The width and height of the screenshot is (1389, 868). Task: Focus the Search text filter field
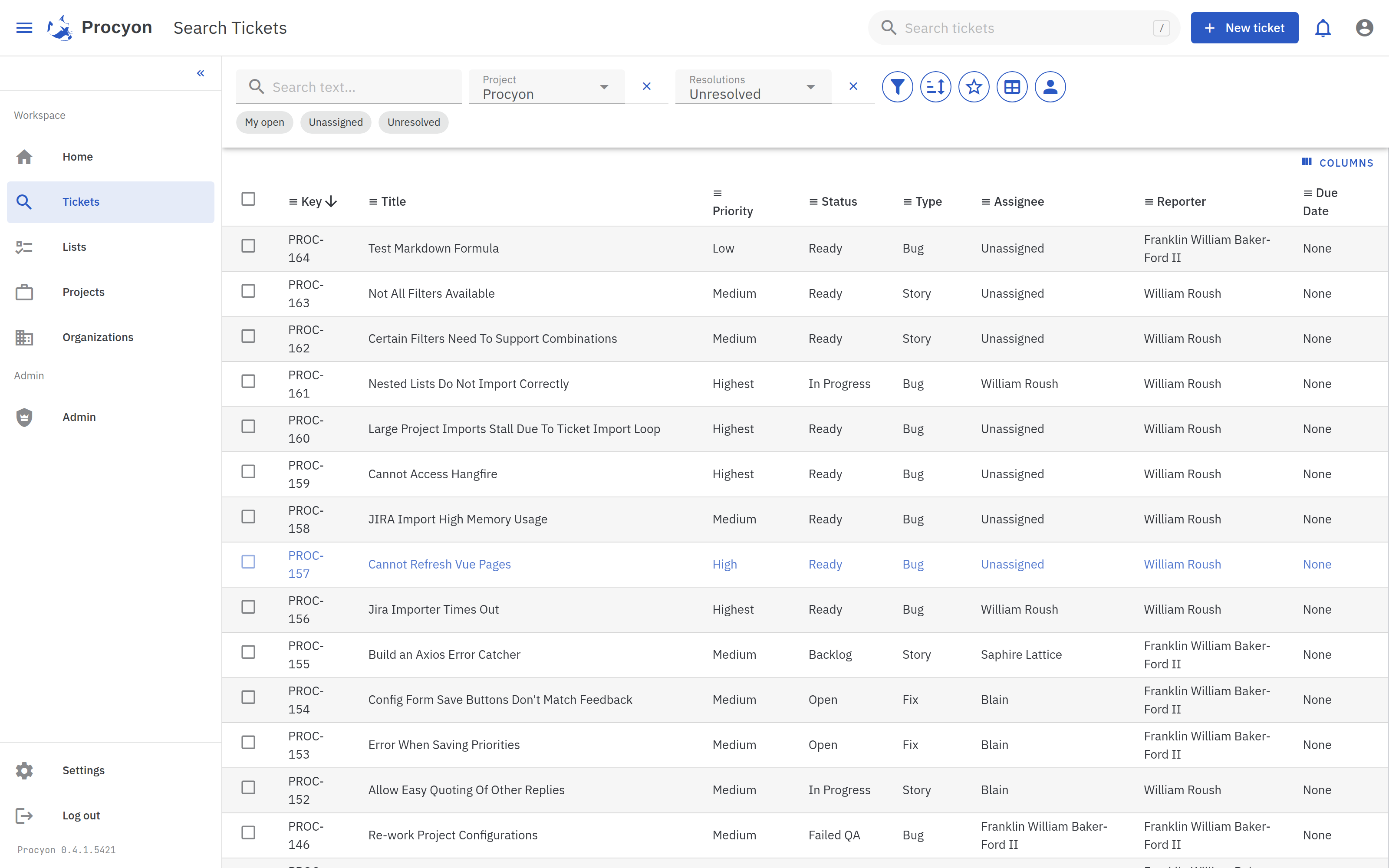349,87
